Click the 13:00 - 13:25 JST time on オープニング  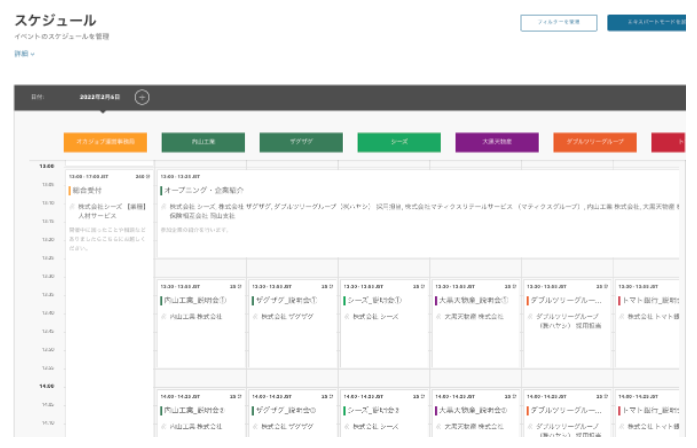tap(180, 177)
